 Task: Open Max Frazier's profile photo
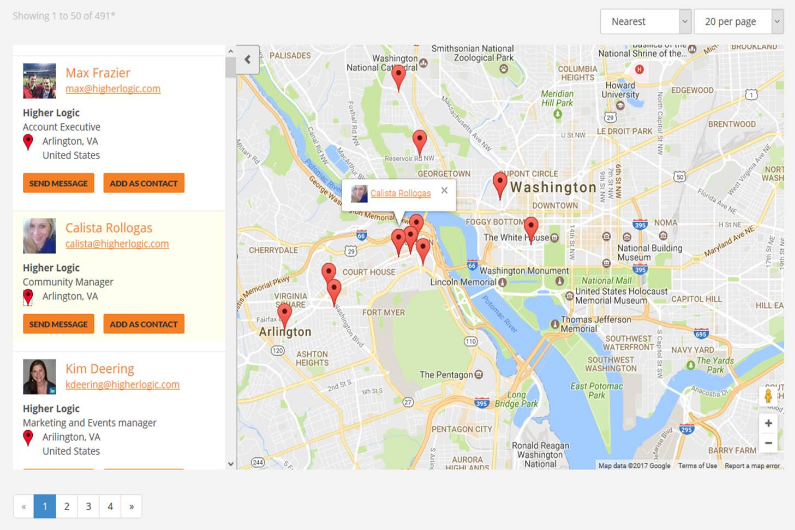(40, 81)
